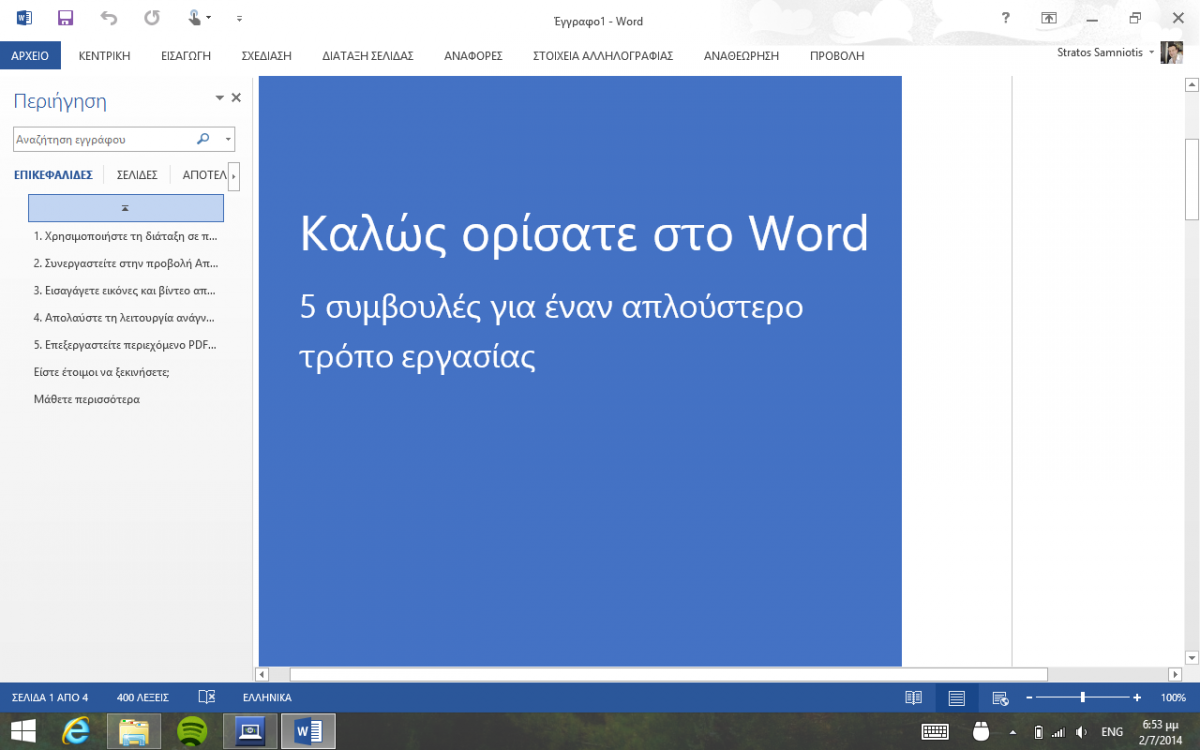1200x750 pixels.
Task: Open the Stratos Samniotis account menu
Action: (1105, 52)
